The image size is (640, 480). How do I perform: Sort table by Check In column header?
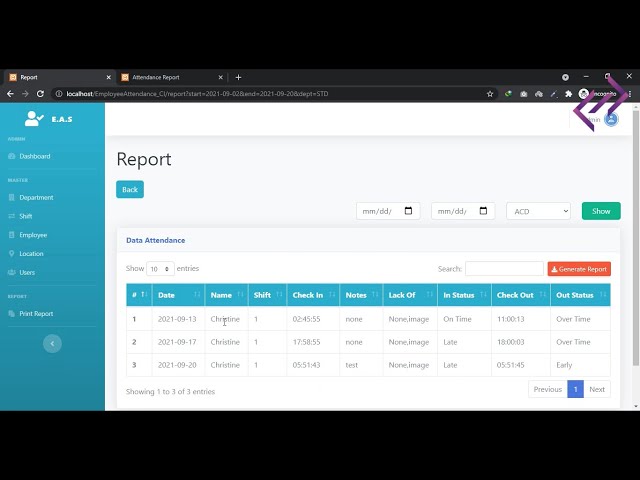(x=313, y=295)
